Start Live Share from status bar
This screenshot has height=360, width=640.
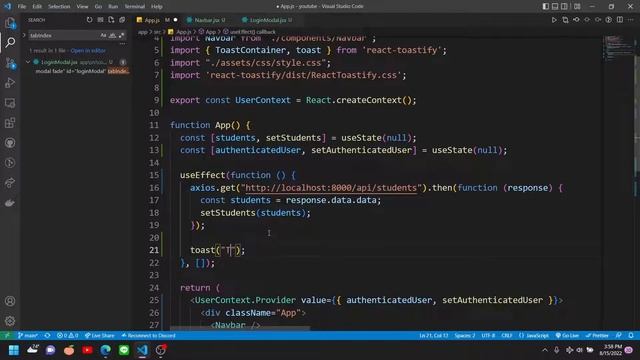click(x=100, y=336)
